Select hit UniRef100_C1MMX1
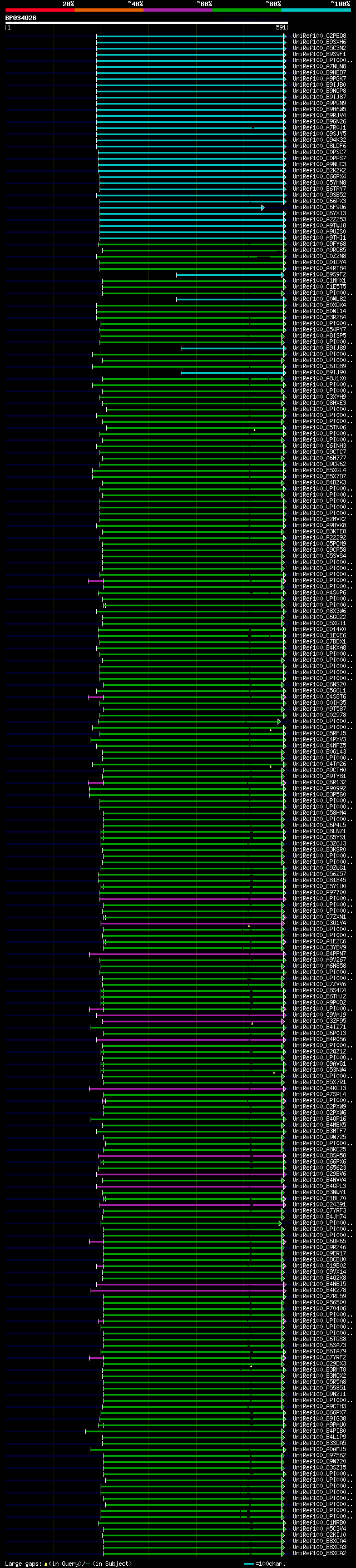 (319, 280)
